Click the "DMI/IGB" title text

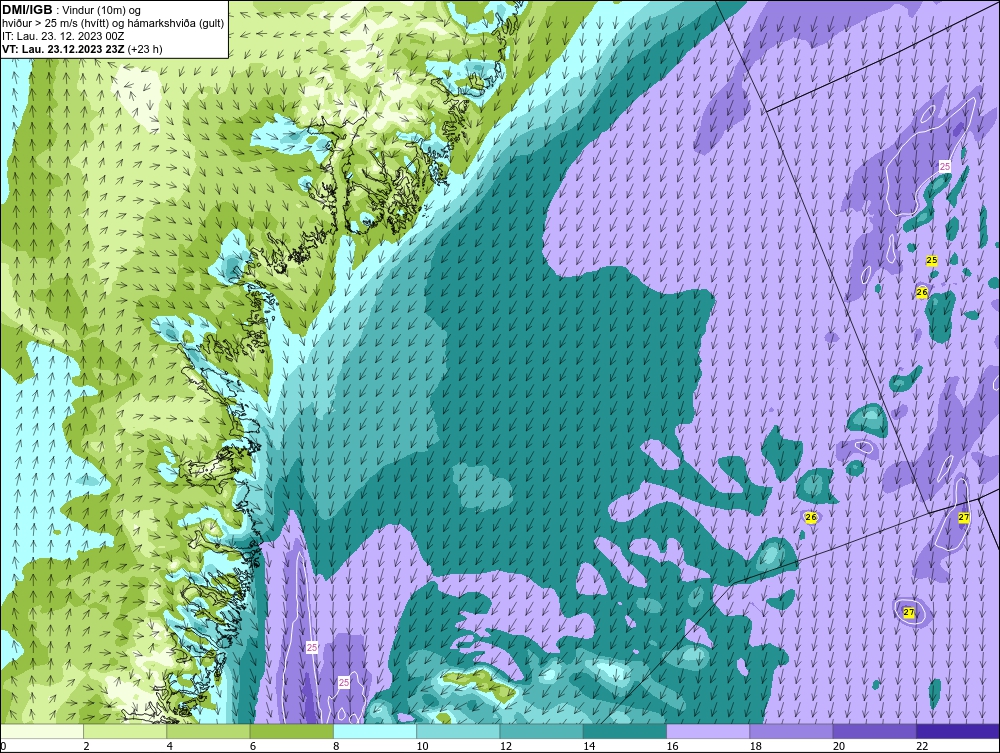point(27,10)
